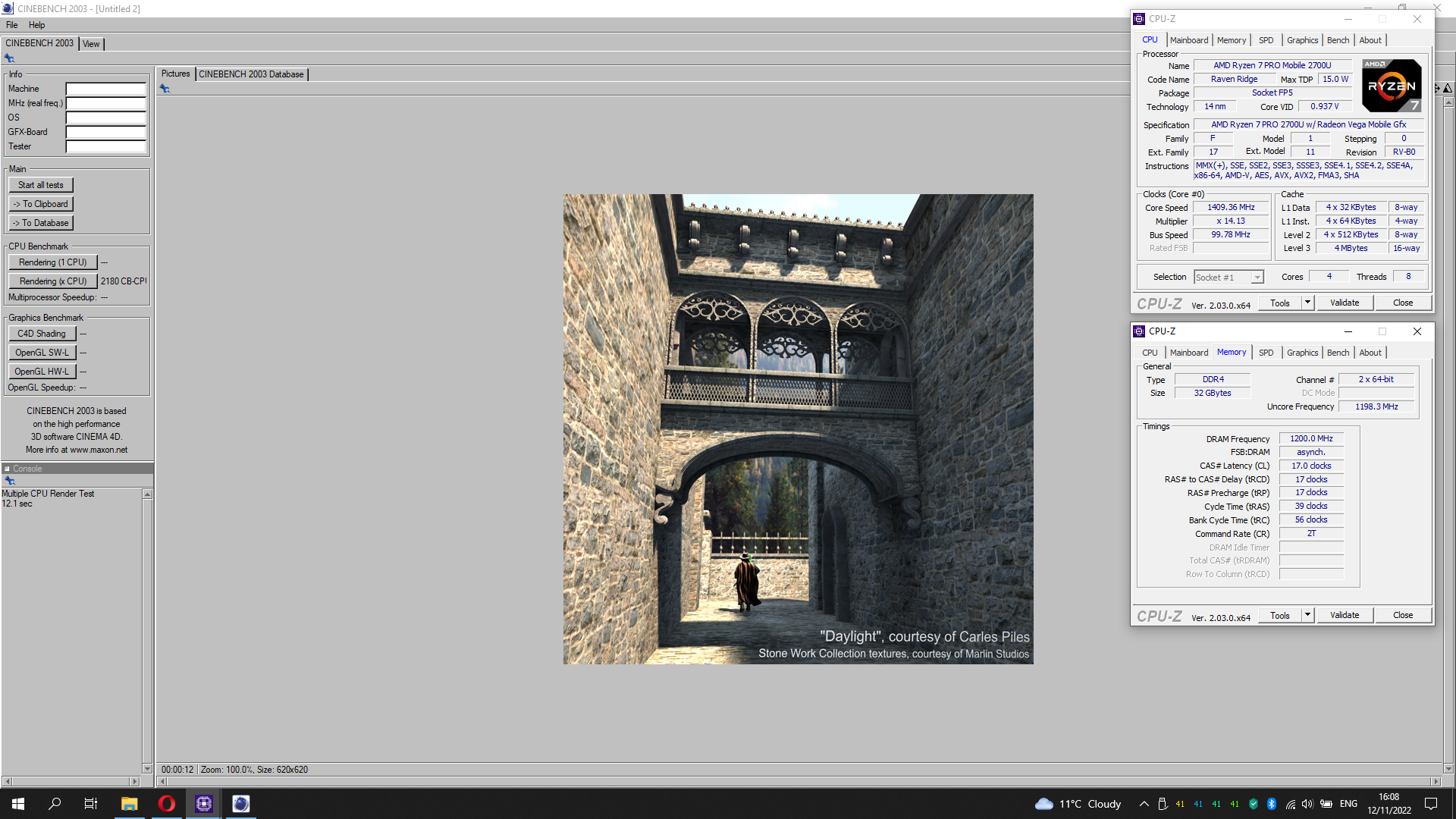
Task: Click the Console scrollbar down arrow
Action: tap(147, 768)
